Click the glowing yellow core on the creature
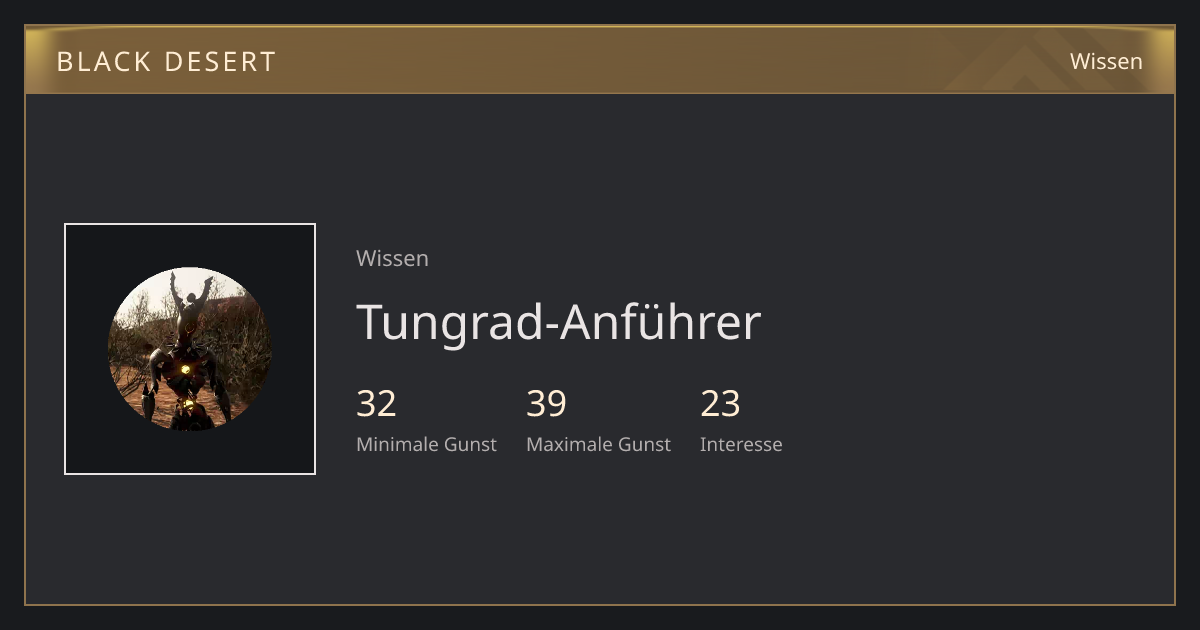 (x=185, y=369)
